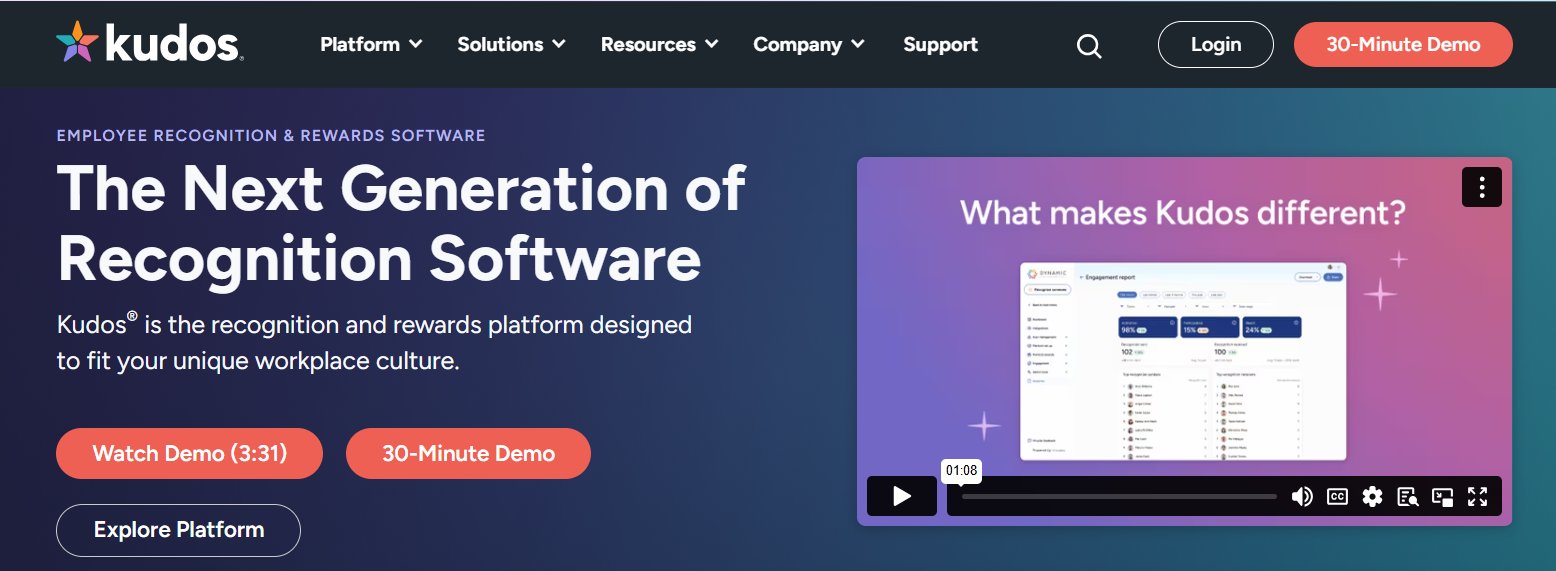Open the site search magnifier
The image size is (1556, 571).
pyautogui.click(x=1089, y=46)
